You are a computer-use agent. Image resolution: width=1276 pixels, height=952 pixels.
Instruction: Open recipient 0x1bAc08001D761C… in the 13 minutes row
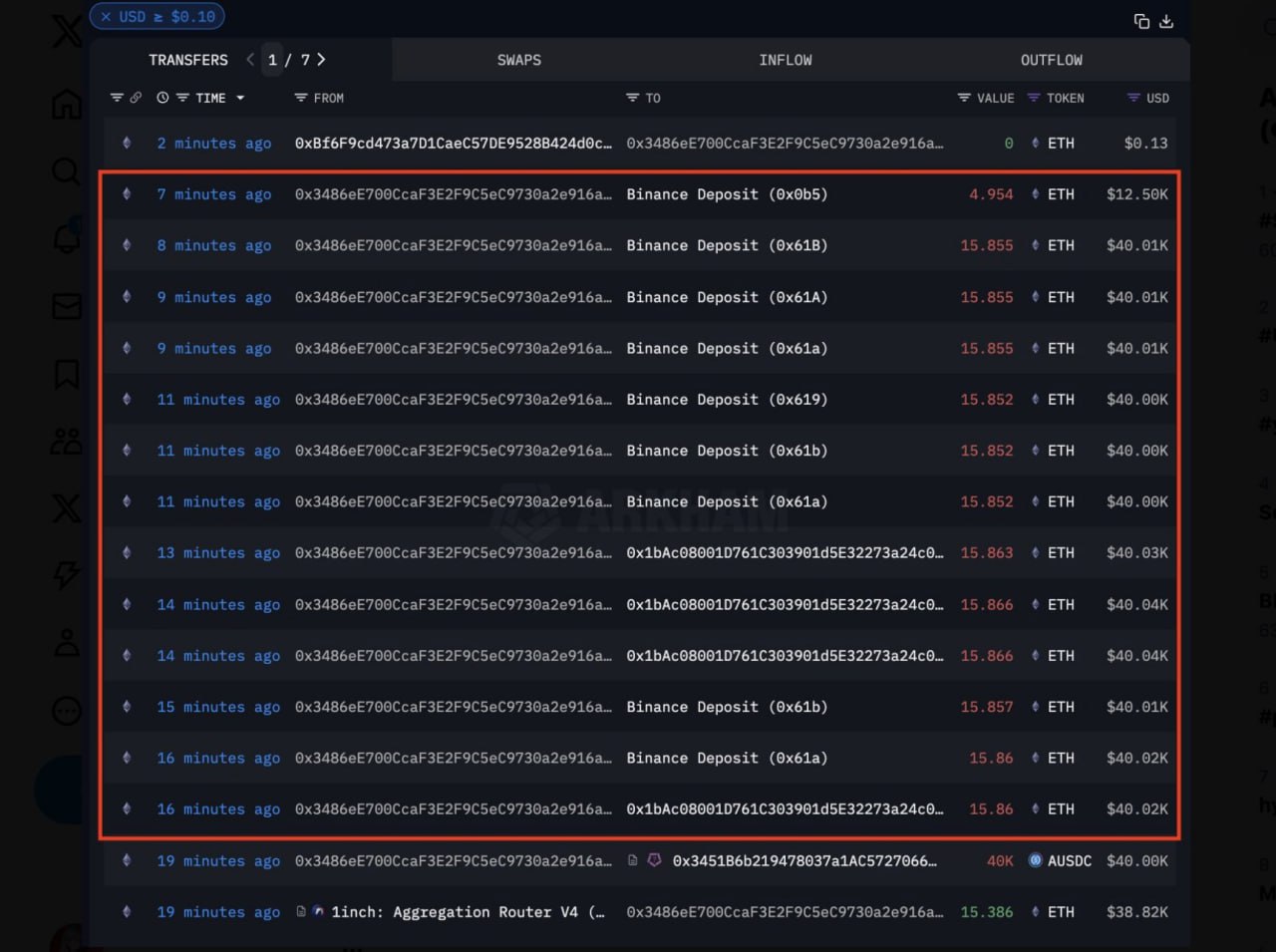tap(785, 553)
